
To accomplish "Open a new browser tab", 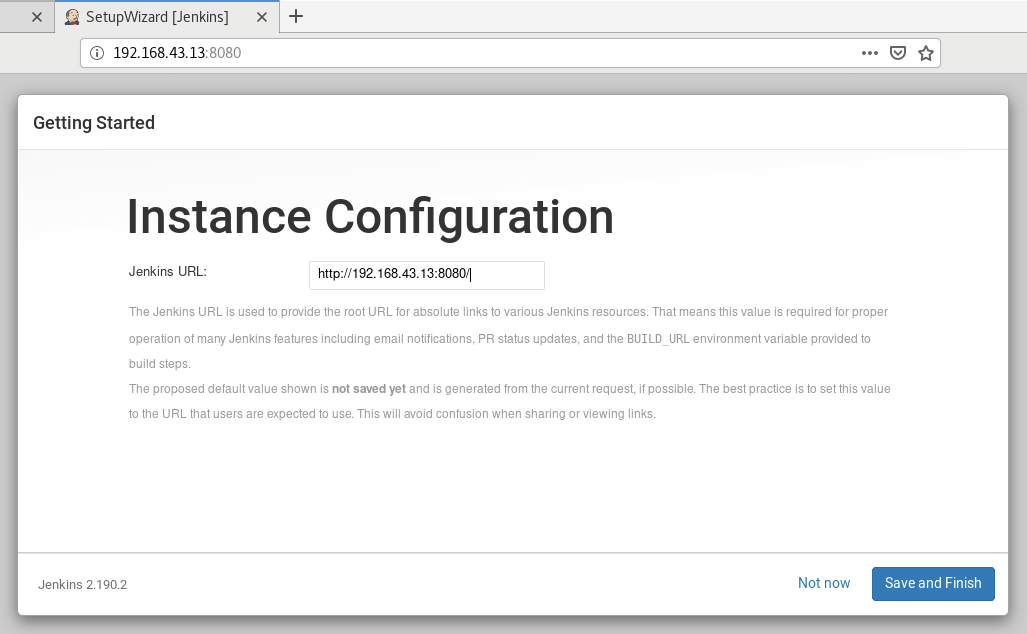I will tap(296, 16).
